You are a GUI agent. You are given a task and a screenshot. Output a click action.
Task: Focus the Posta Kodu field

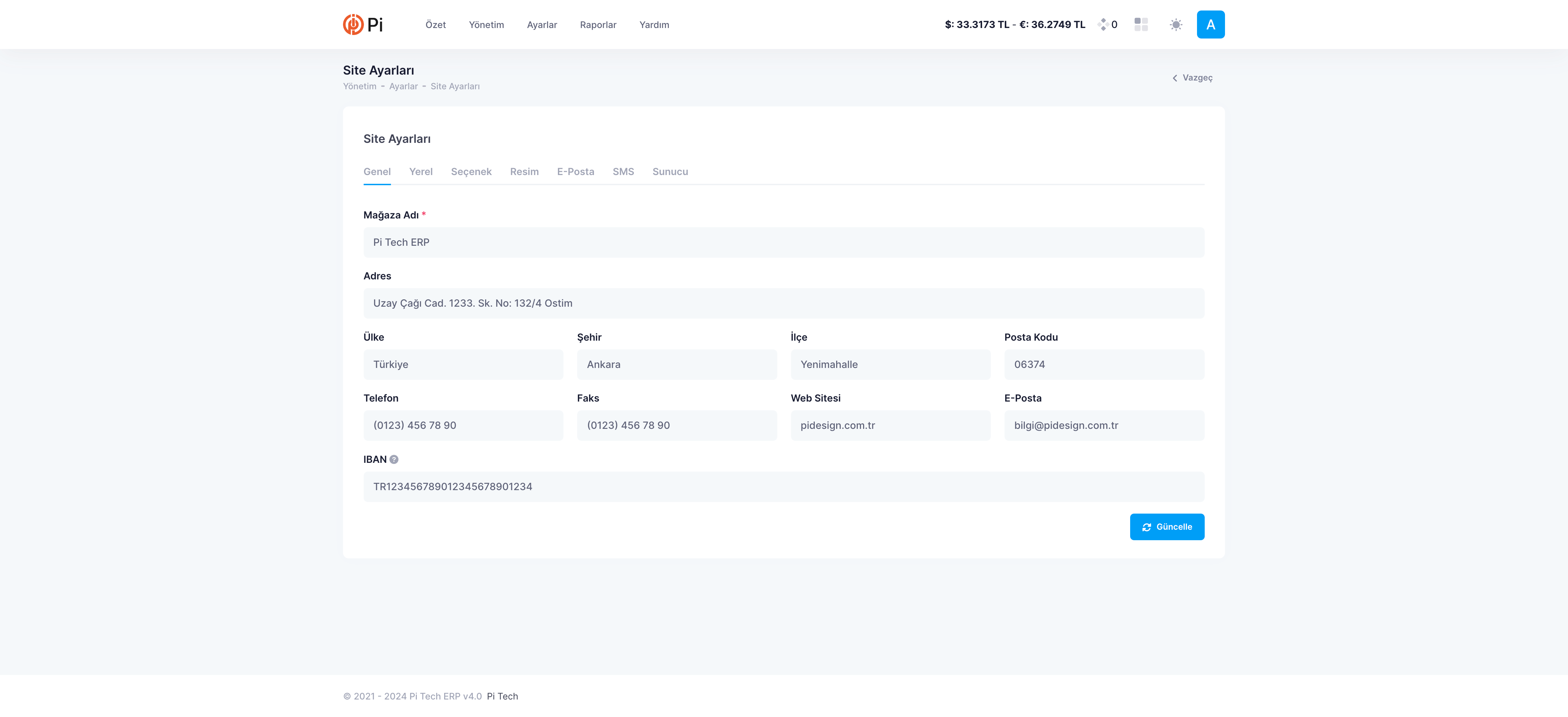1104,364
